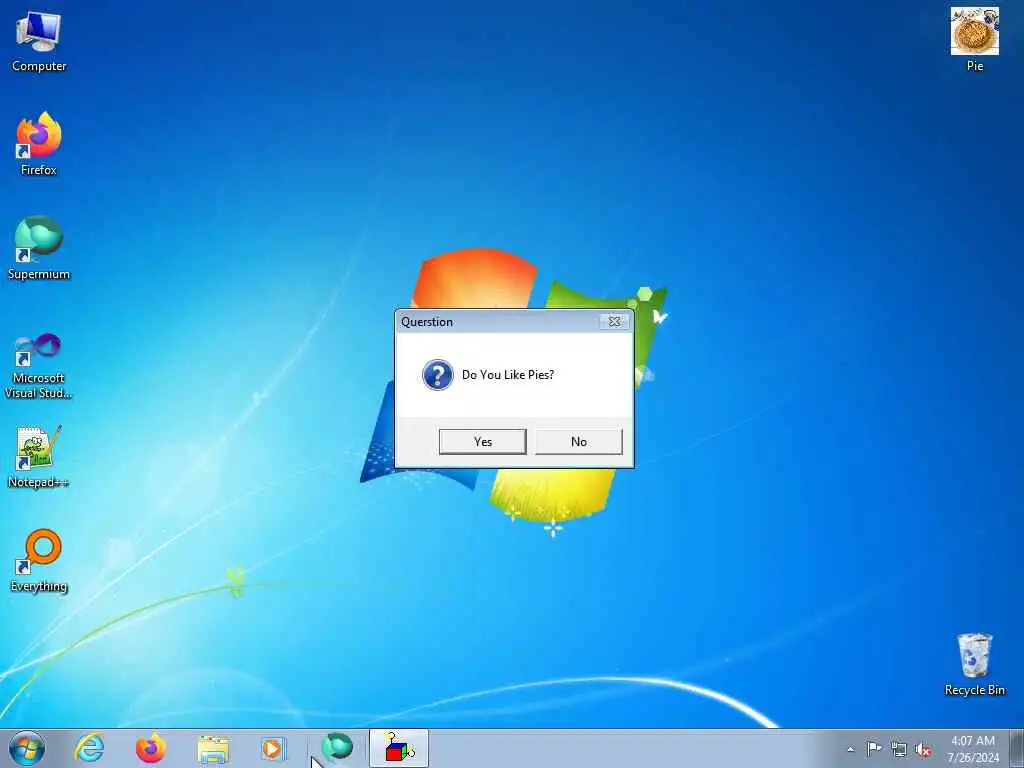This screenshot has height=768, width=1024.
Task: Open the Windows Start menu orb
Action: click(27, 748)
